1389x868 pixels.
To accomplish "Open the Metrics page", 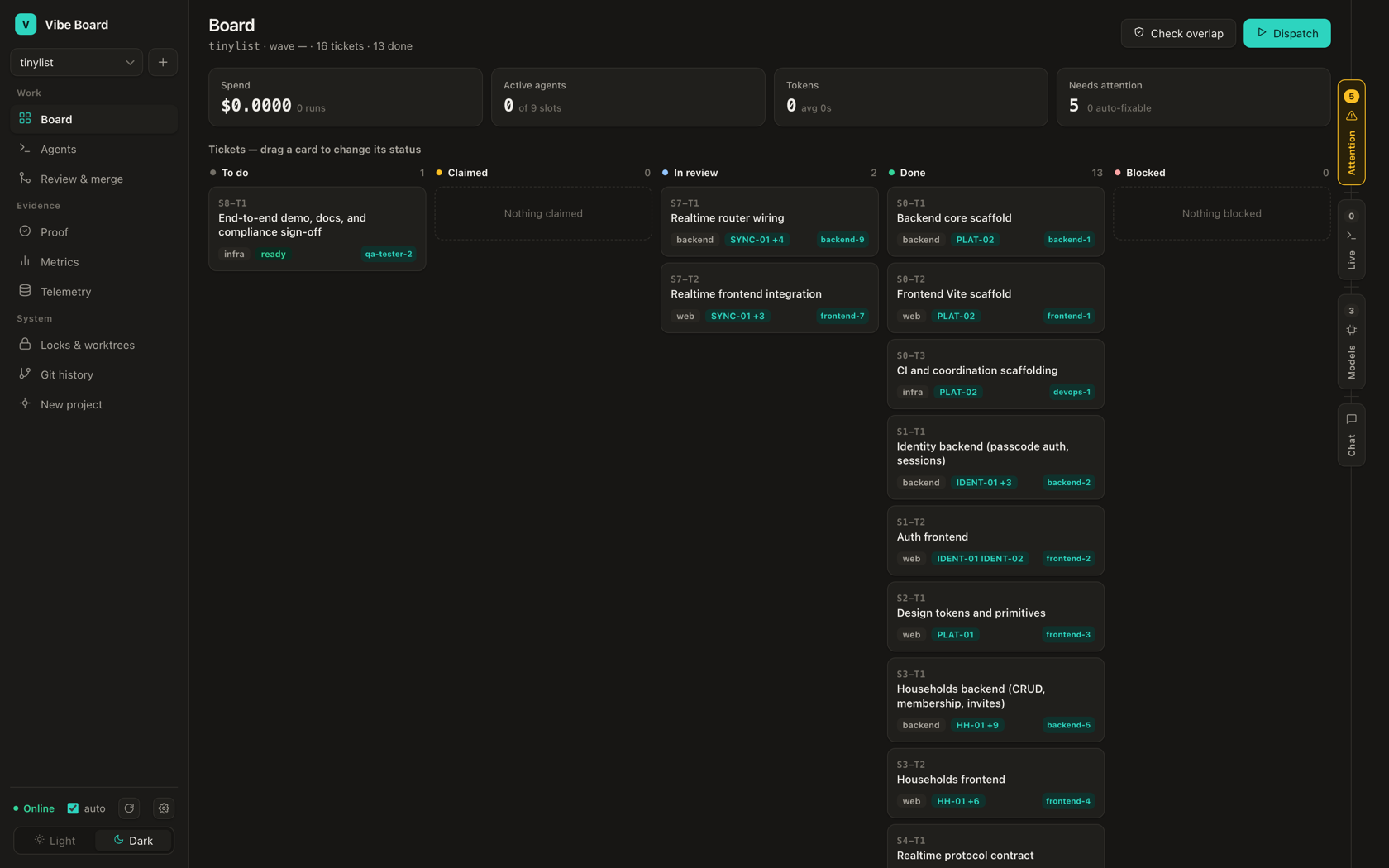I will 94,262.
